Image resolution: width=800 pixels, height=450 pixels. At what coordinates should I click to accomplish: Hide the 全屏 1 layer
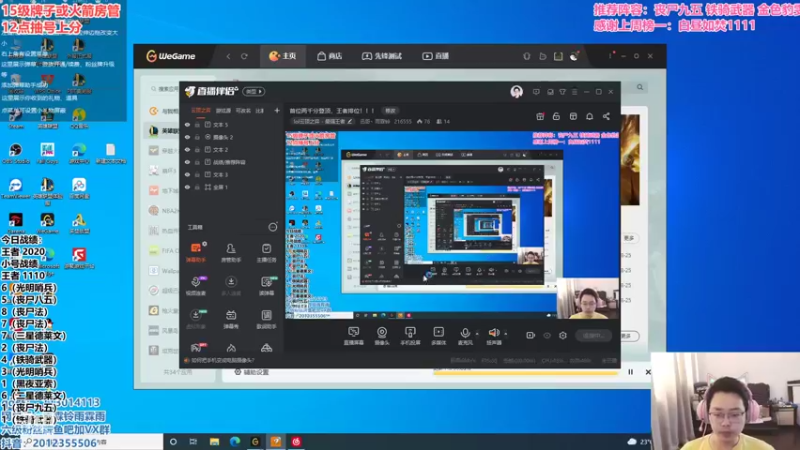click(187, 187)
